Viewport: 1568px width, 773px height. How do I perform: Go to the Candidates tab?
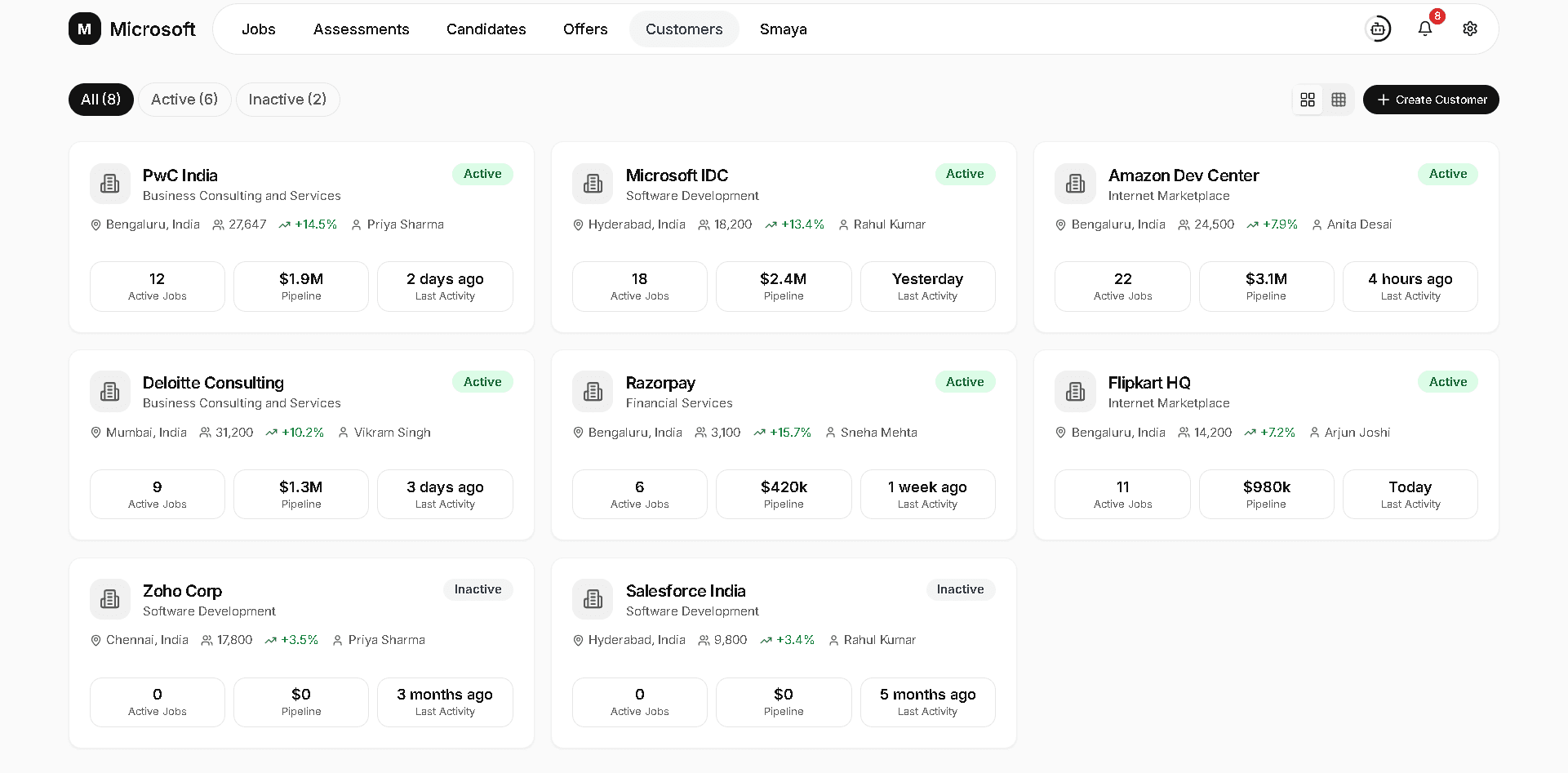coord(486,29)
